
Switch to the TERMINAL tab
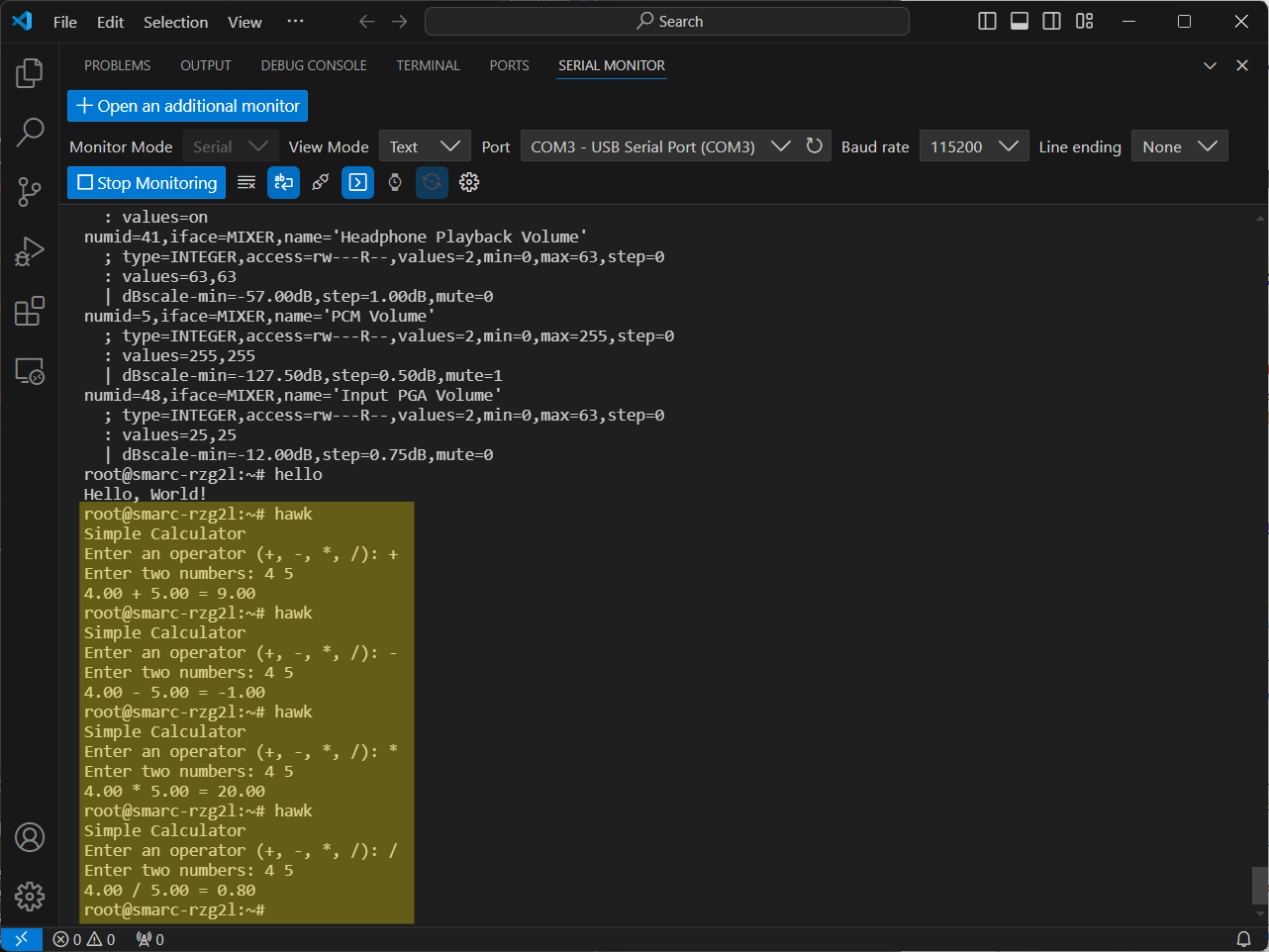coord(428,65)
